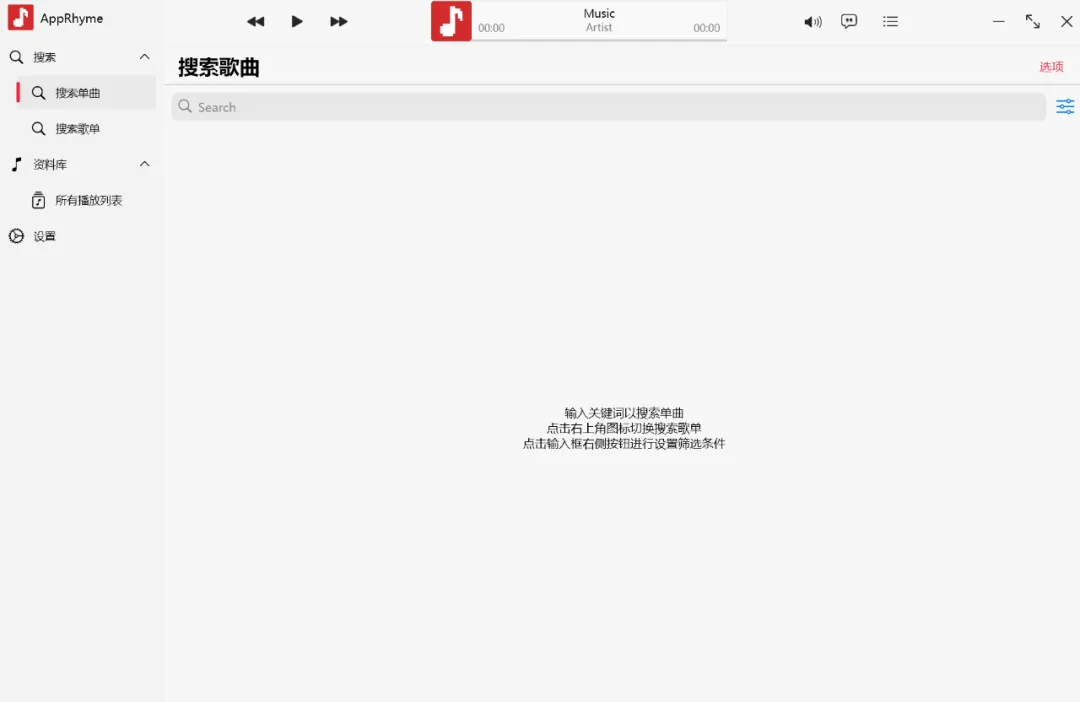Click the red 选项 options link
This screenshot has width=1080, height=702.
1051,67
